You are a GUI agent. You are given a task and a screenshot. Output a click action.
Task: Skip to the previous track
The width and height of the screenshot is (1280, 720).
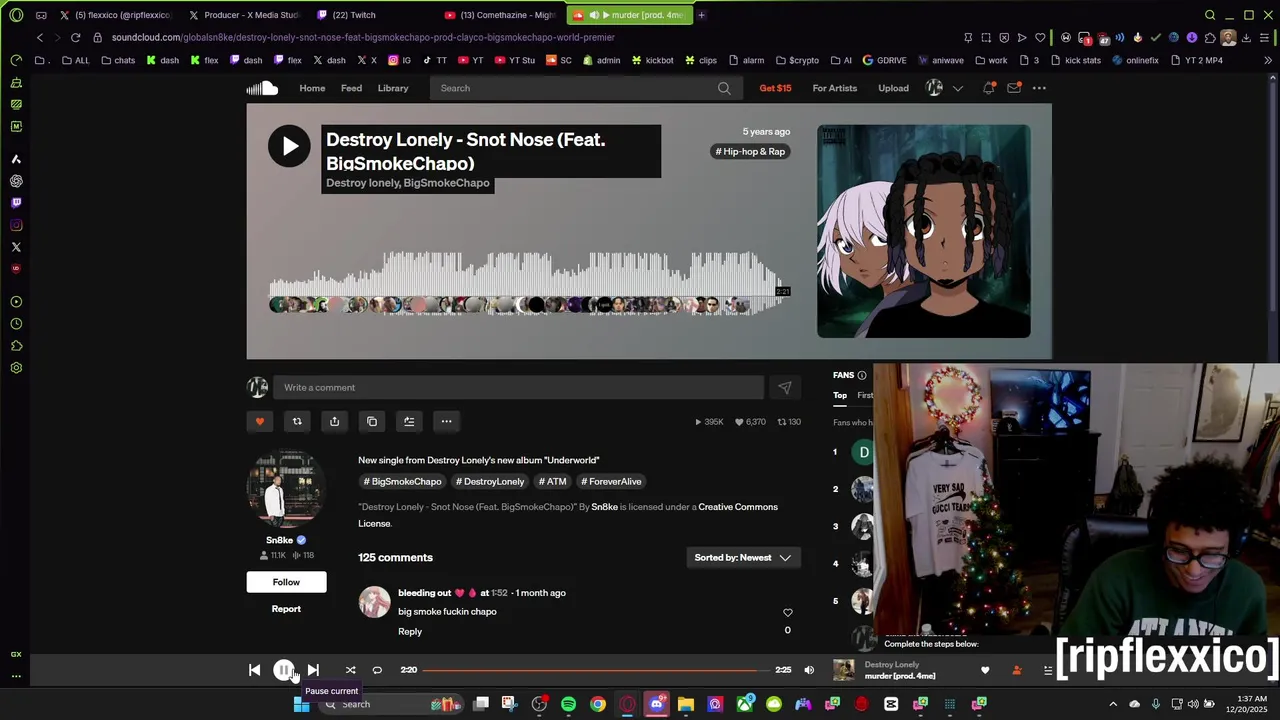click(x=254, y=670)
